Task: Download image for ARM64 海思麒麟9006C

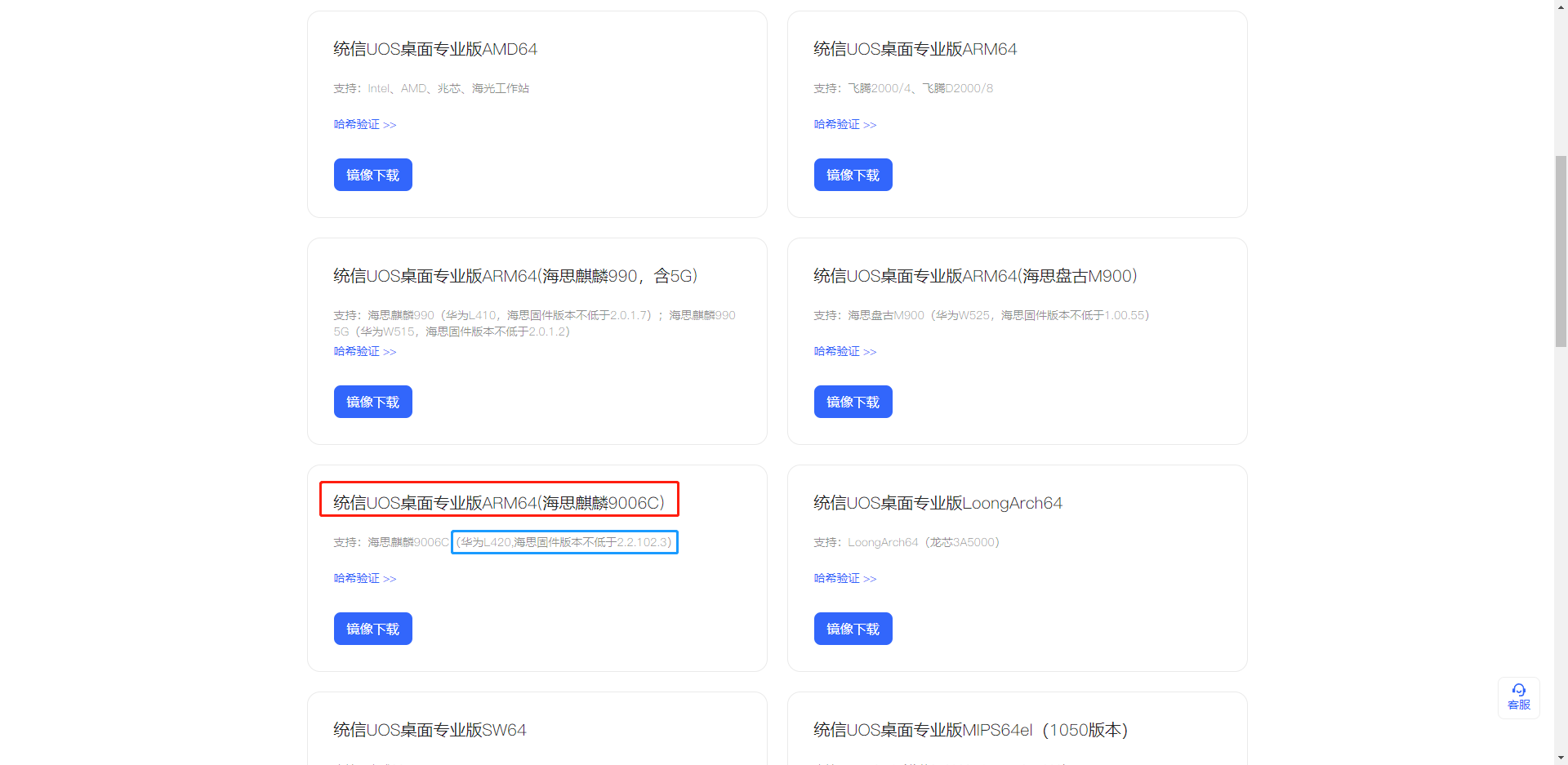Action: 372,629
